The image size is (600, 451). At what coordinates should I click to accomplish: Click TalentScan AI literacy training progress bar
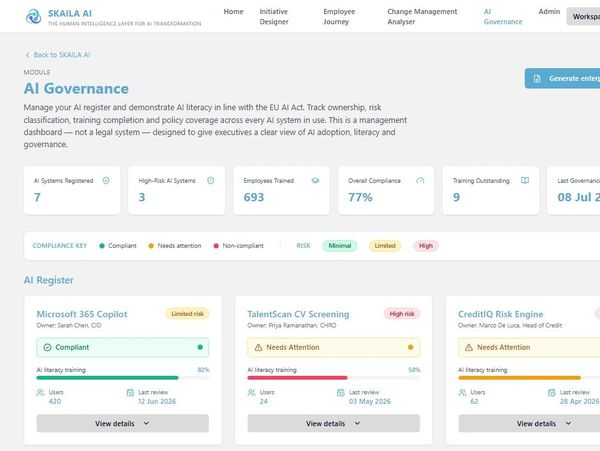click(334, 378)
